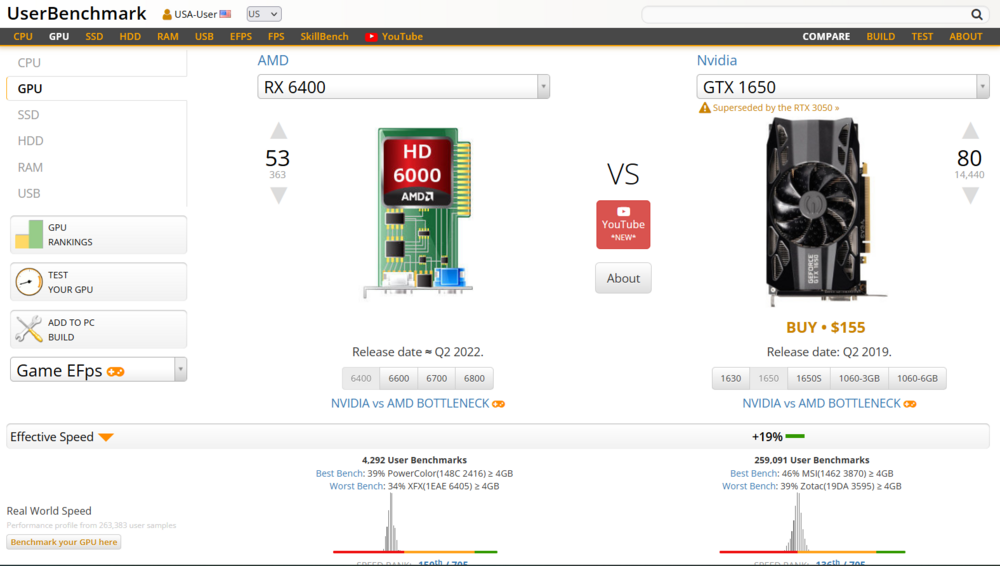Click the About button
Image resolution: width=1000 pixels, height=566 pixels.
623,278
